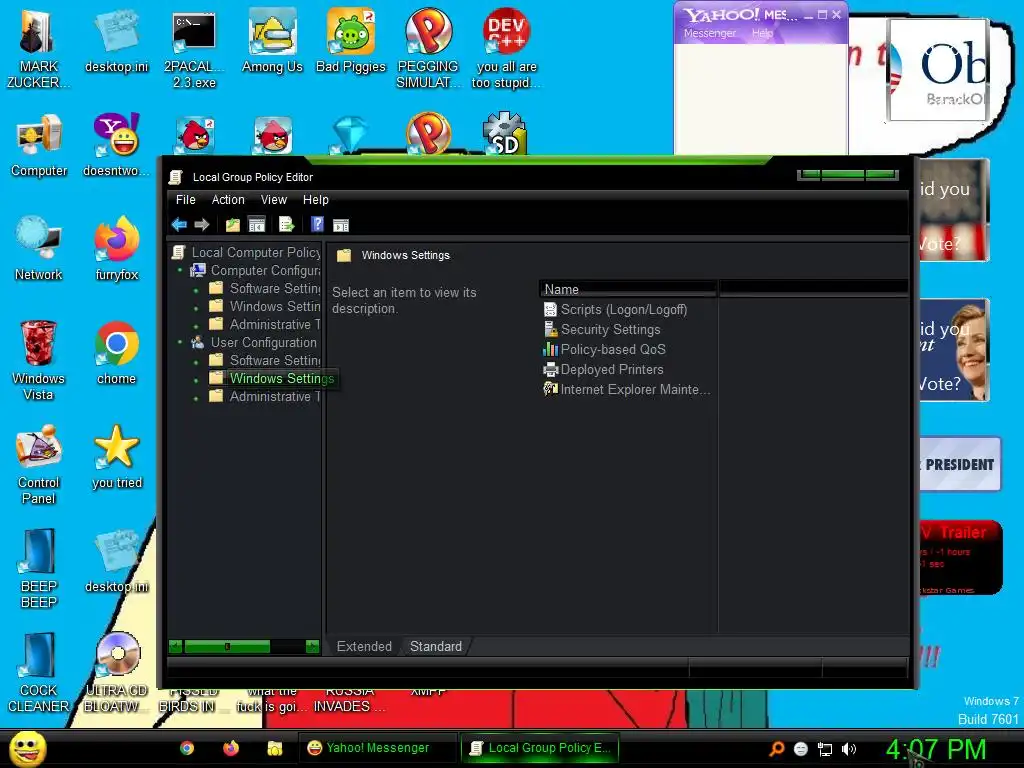Collapse the Computer Configuration tree node
The image size is (1024, 768).
180,270
